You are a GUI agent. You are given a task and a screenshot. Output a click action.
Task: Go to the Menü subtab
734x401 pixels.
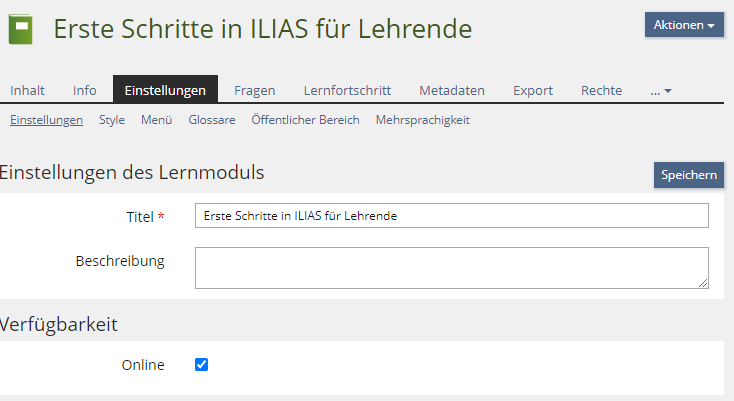coord(156,120)
